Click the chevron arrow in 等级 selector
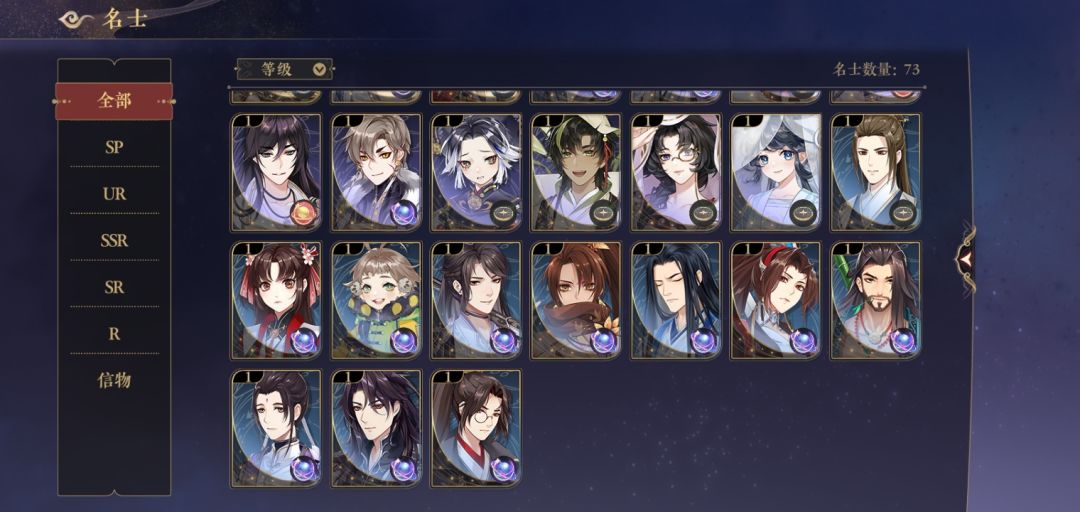The image size is (1080, 512). pos(319,69)
